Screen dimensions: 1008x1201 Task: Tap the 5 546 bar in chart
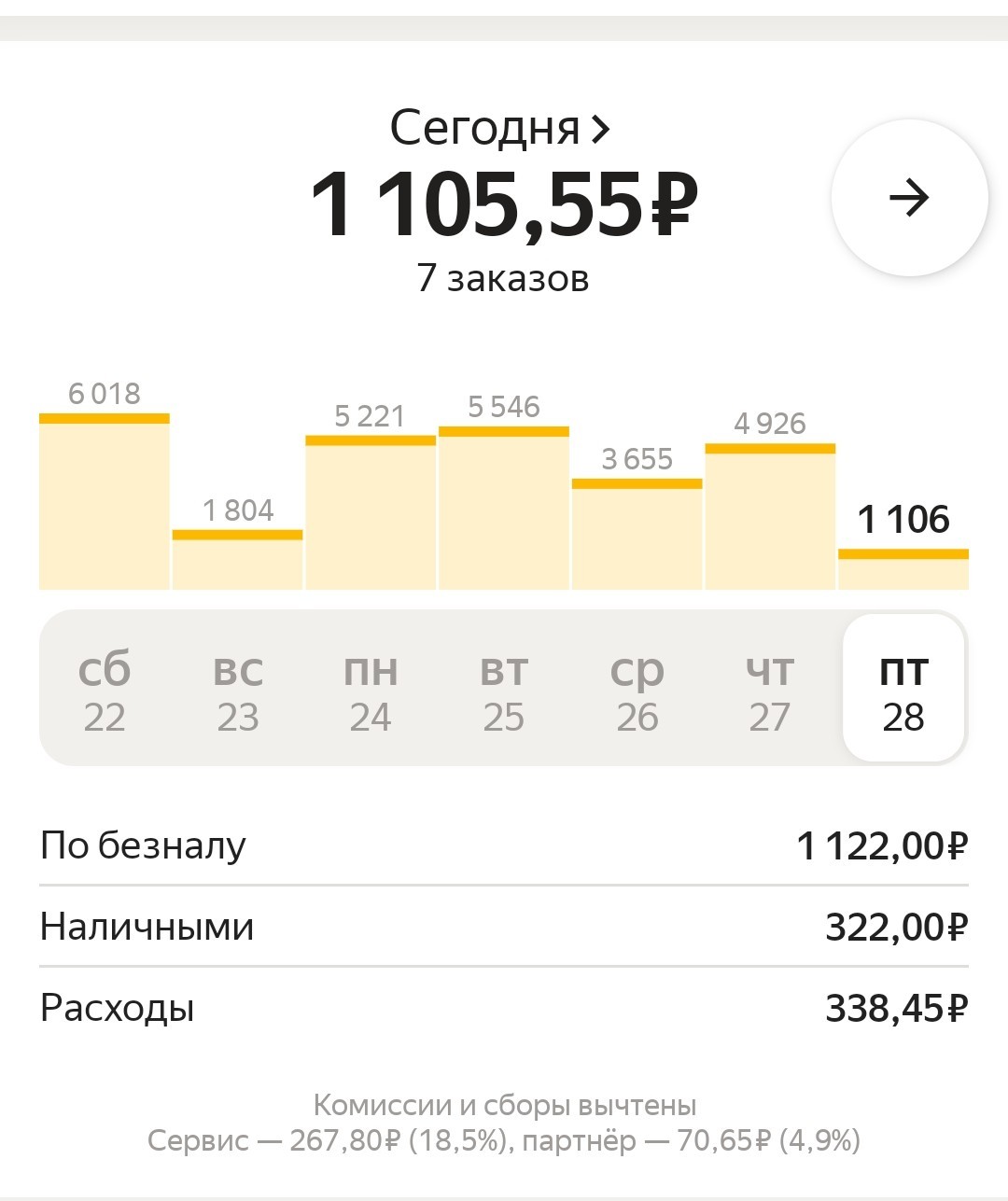504,508
